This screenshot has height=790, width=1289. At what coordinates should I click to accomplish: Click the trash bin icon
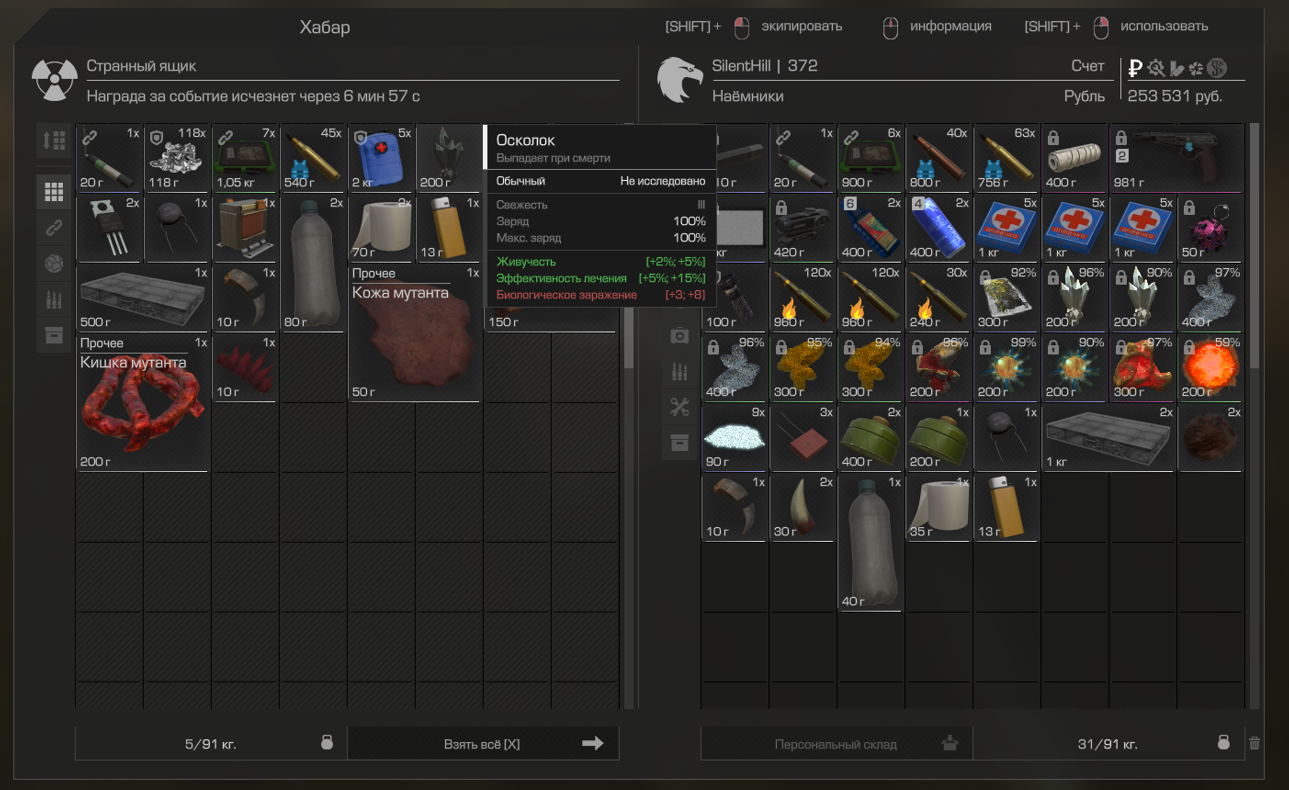pyautogui.click(x=1254, y=743)
